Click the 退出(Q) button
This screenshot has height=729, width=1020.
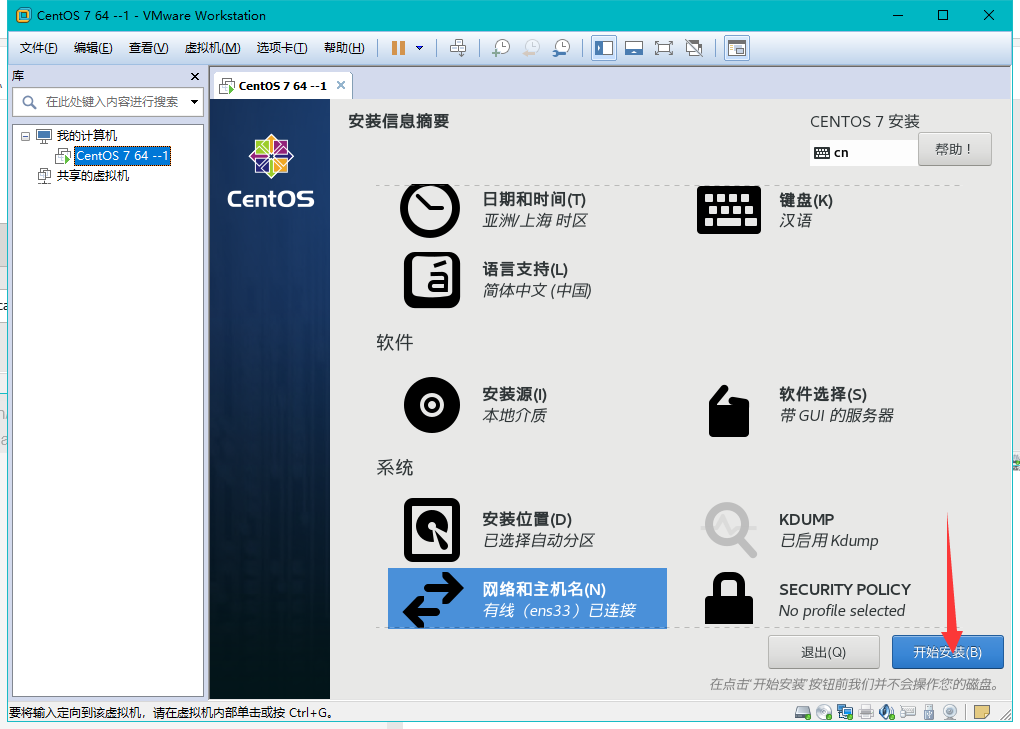[824, 652]
